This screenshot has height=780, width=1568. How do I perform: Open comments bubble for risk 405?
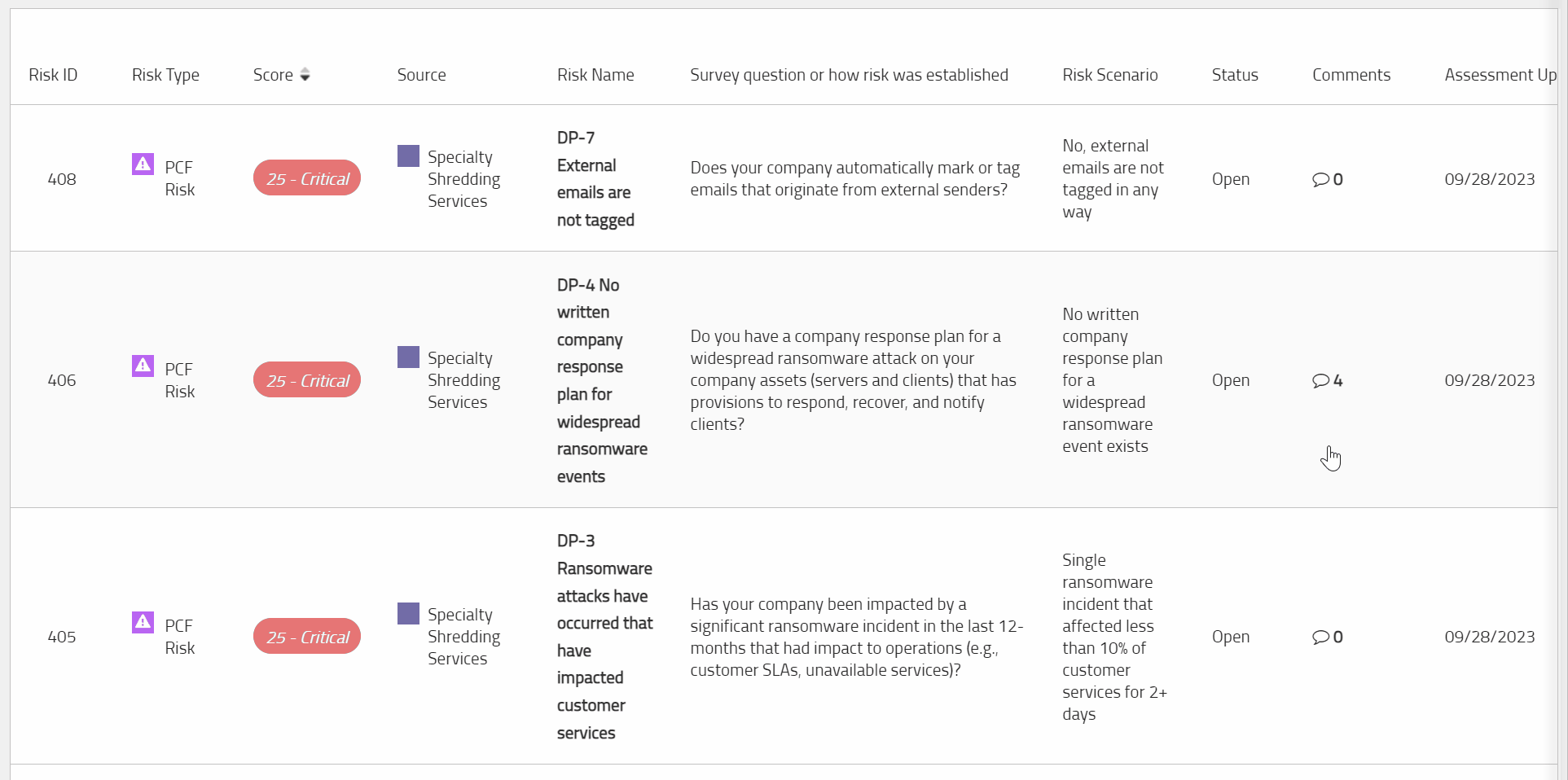[x=1327, y=637]
